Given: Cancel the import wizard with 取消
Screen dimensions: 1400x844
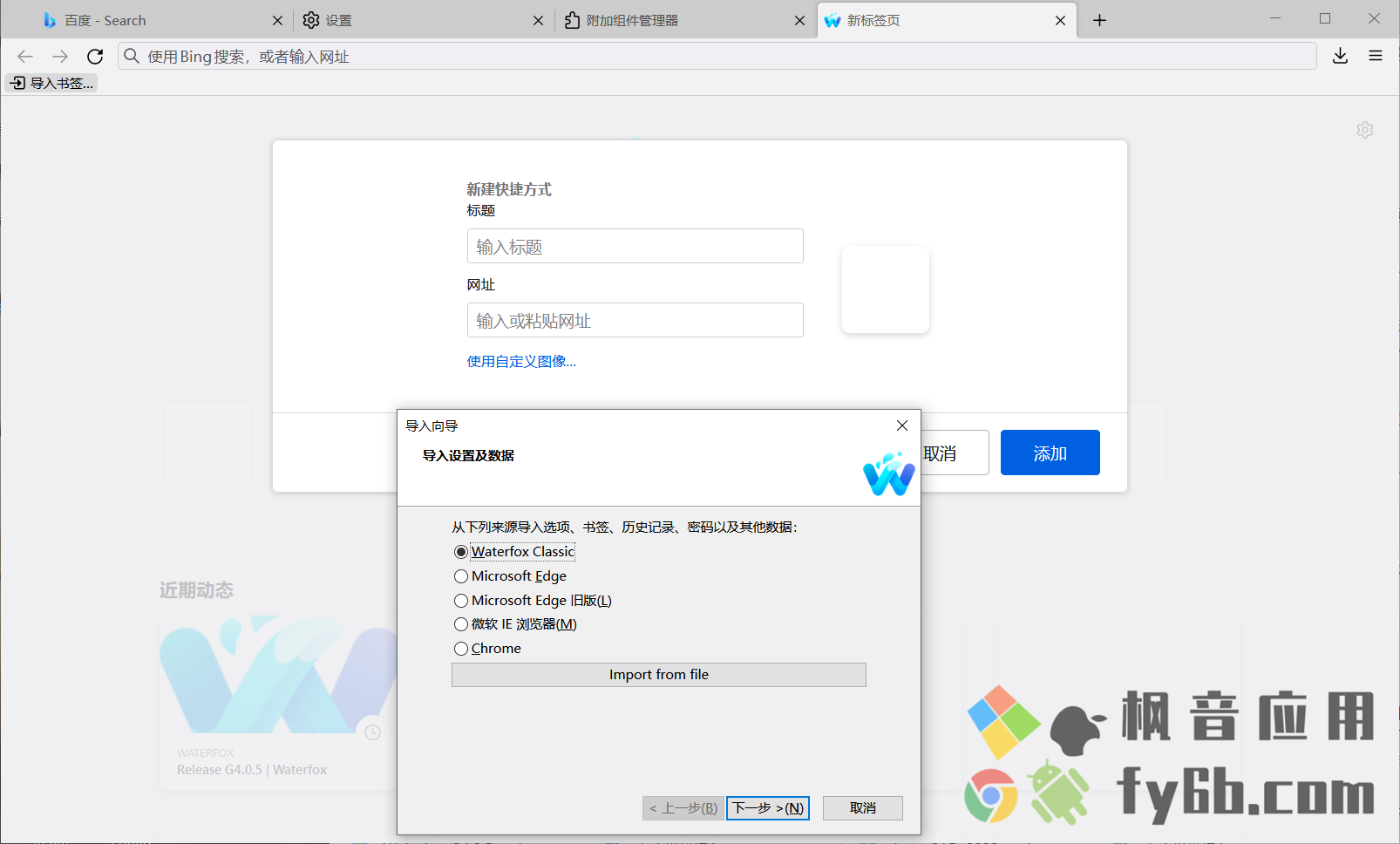Looking at the screenshot, I should pos(863,808).
